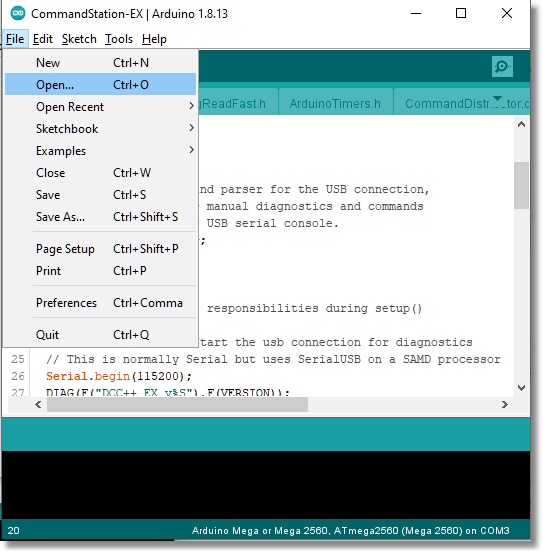Choose New from the File menu
The height and width of the screenshot is (553, 543).
click(100, 63)
